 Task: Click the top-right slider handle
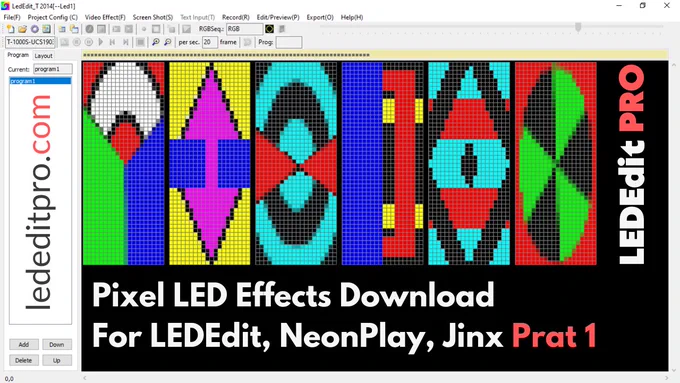coord(578,27)
